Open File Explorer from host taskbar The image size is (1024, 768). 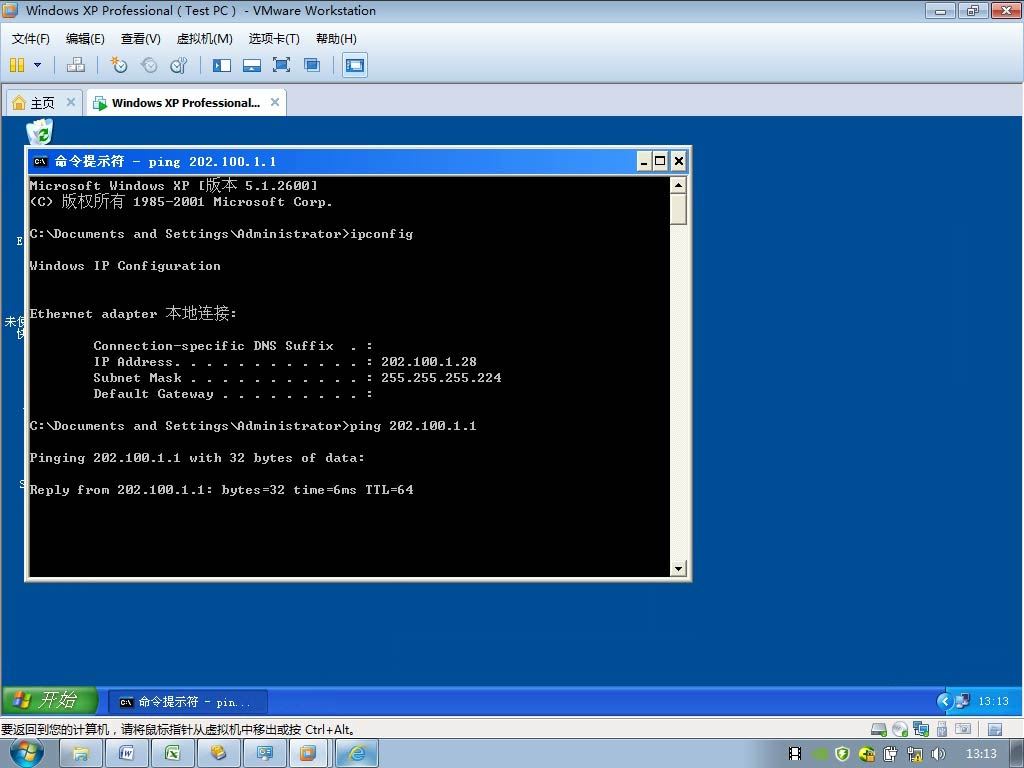tap(80, 754)
